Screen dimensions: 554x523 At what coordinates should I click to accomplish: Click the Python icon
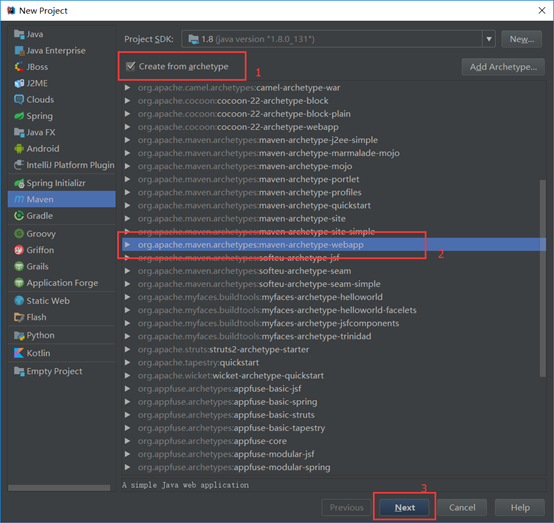point(19,335)
